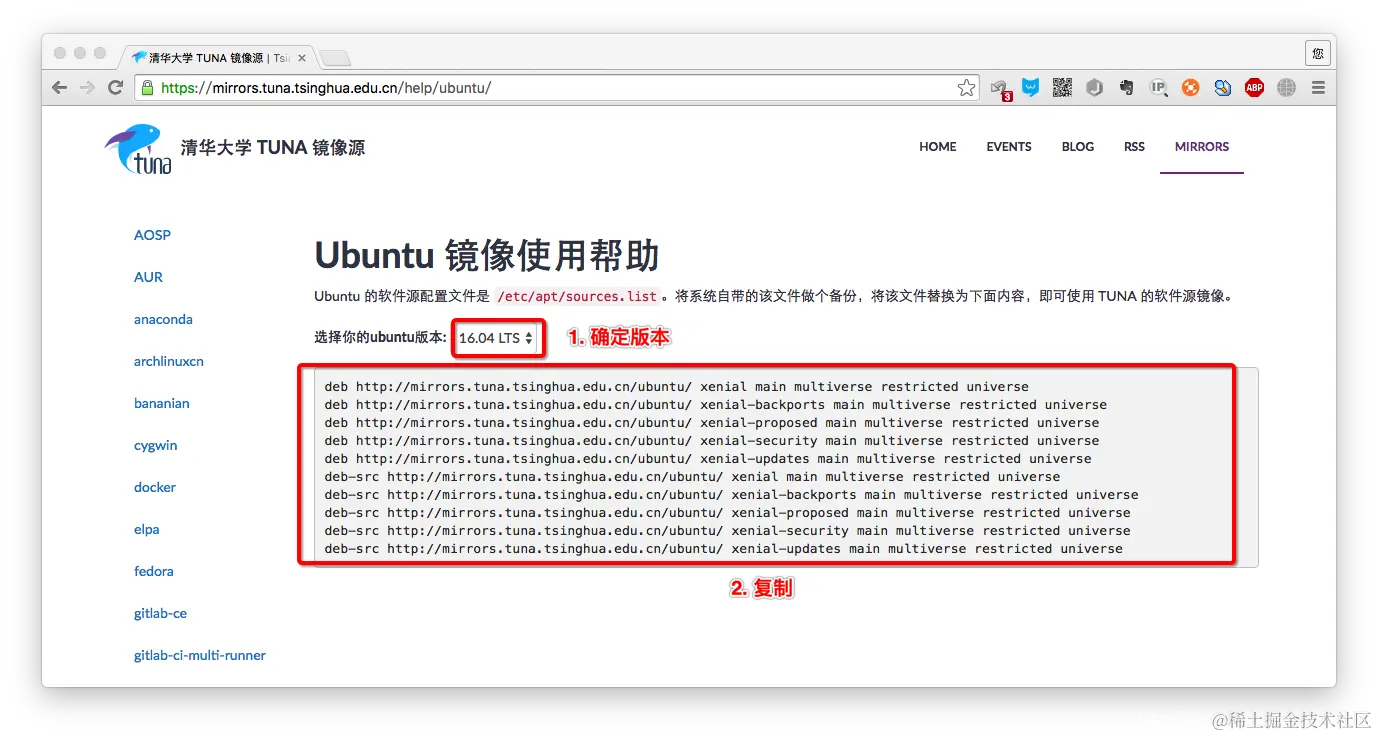Click the green HTTPS padlock icon
The height and width of the screenshot is (737, 1378).
click(x=148, y=88)
